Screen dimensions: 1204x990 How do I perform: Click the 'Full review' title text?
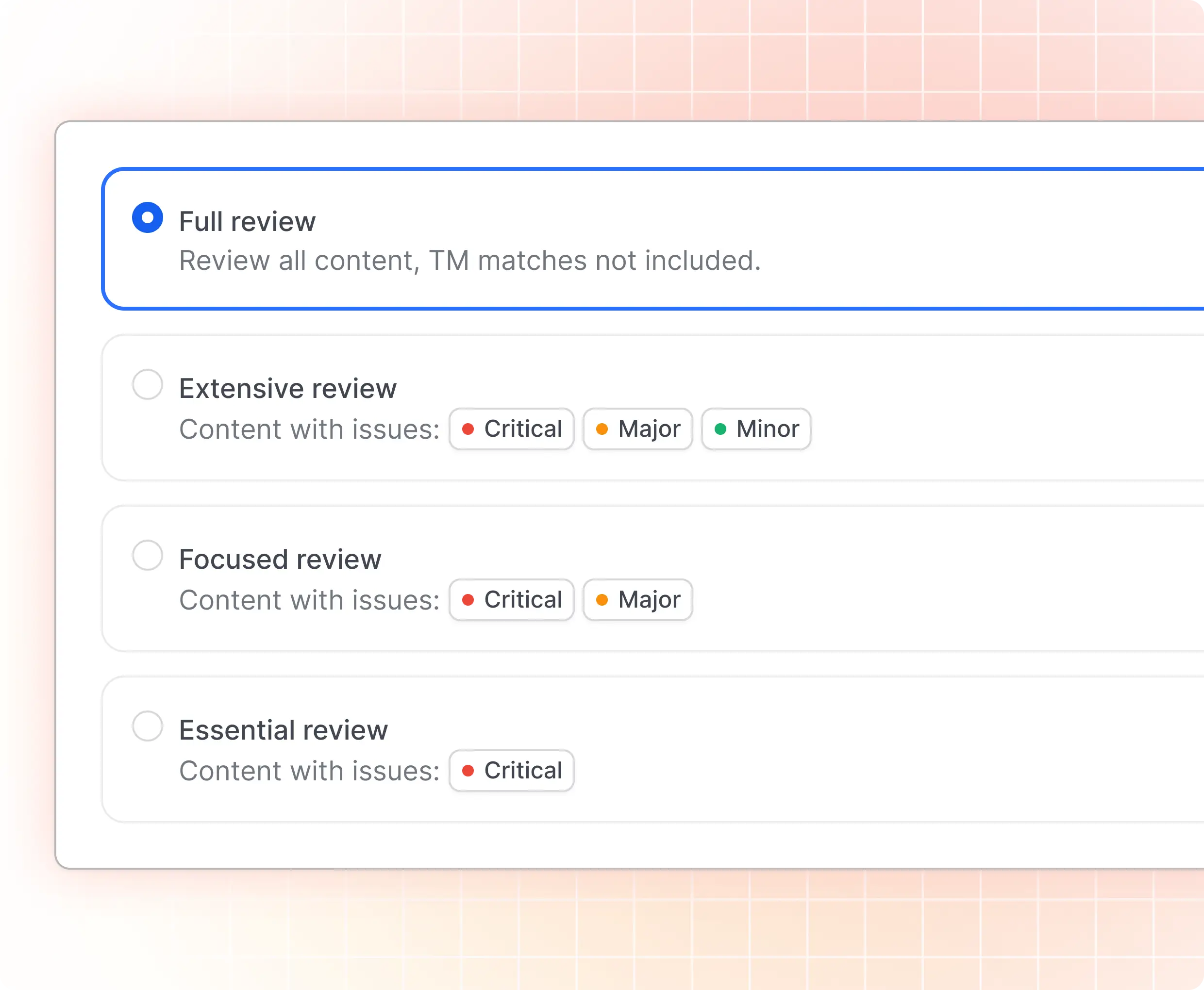(x=247, y=221)
